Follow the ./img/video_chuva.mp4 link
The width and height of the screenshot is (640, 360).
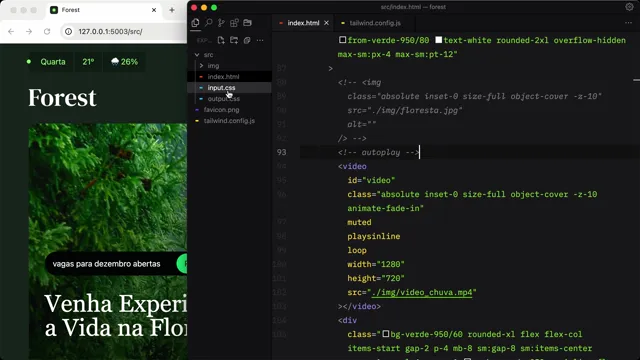422,292
